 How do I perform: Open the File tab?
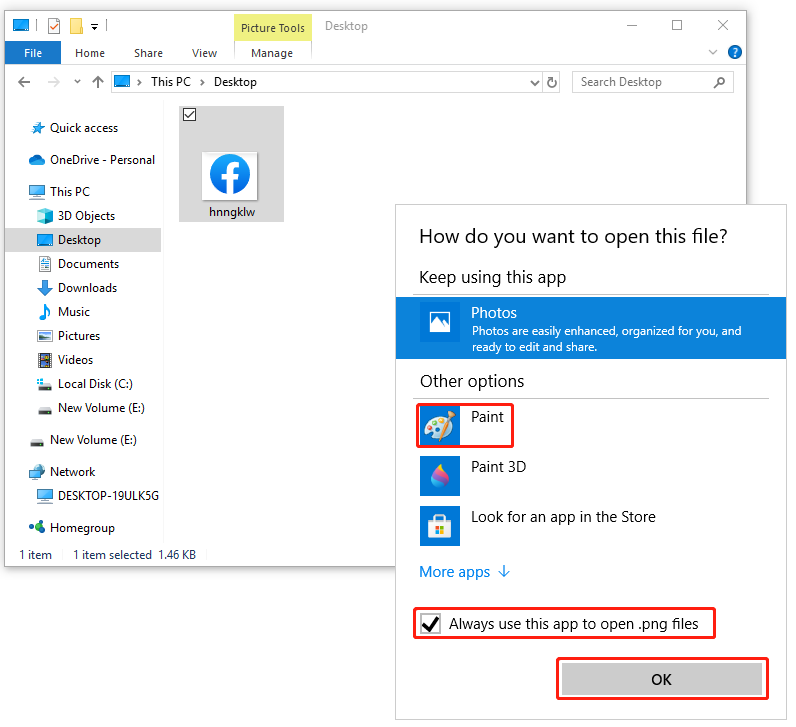click(x=33, y=53)
